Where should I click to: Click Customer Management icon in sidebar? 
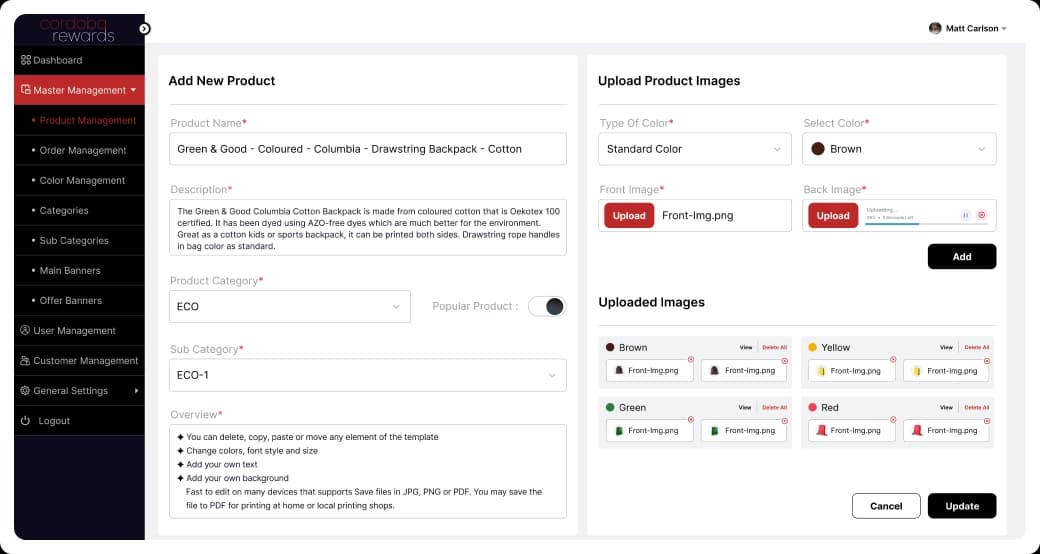point(25,361)
